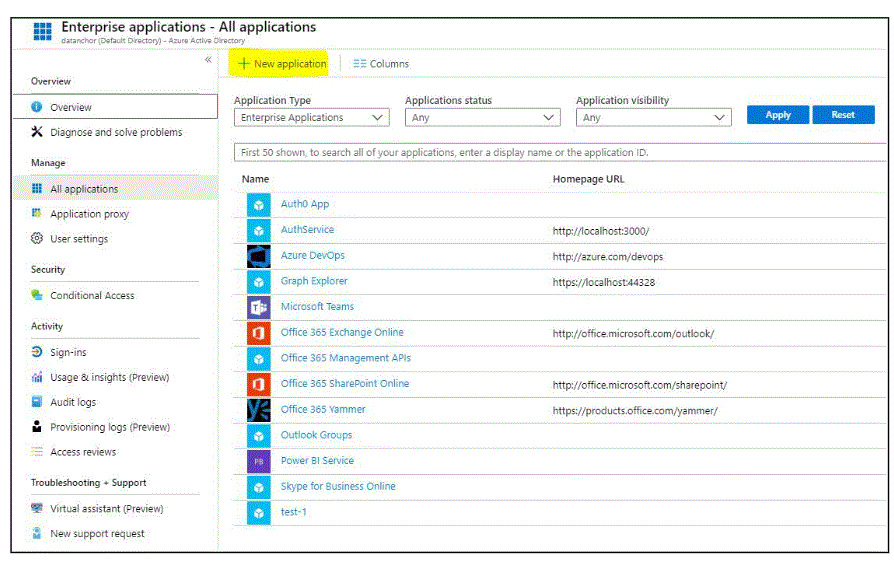Open the Columns chooser
894x567 pixels.
[381, 64]
